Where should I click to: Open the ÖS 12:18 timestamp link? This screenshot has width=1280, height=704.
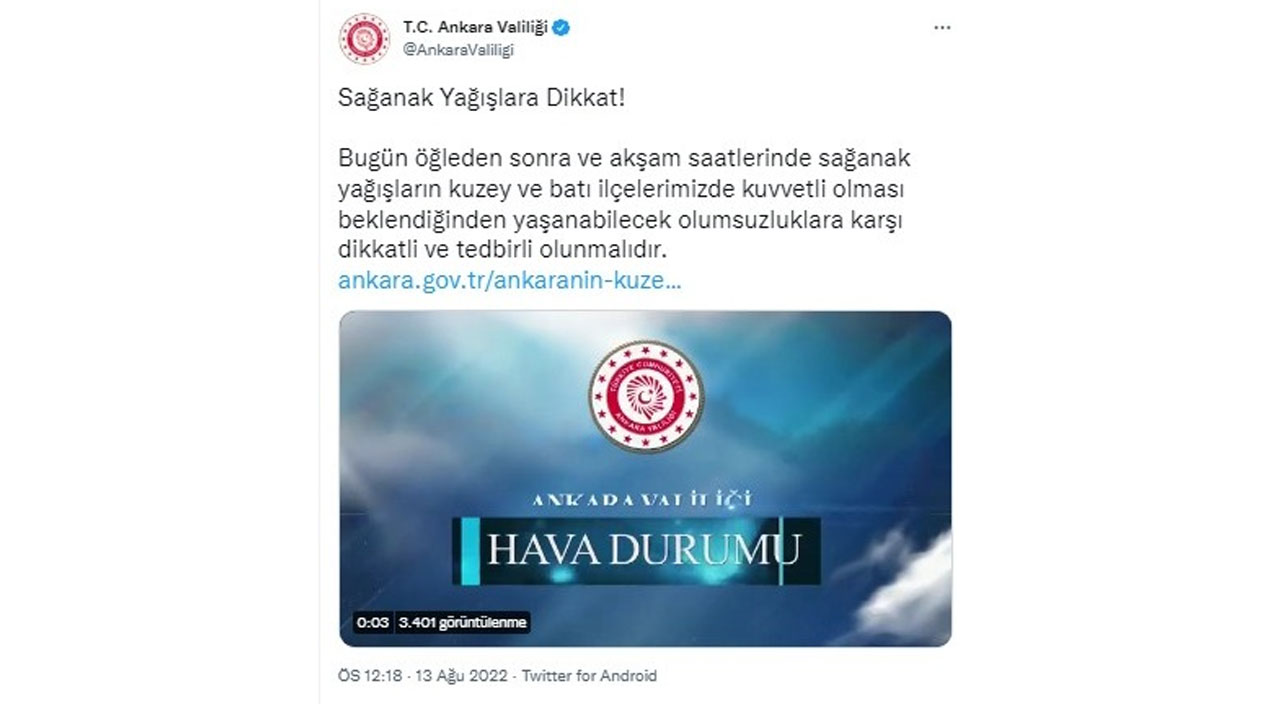(369, 676)
